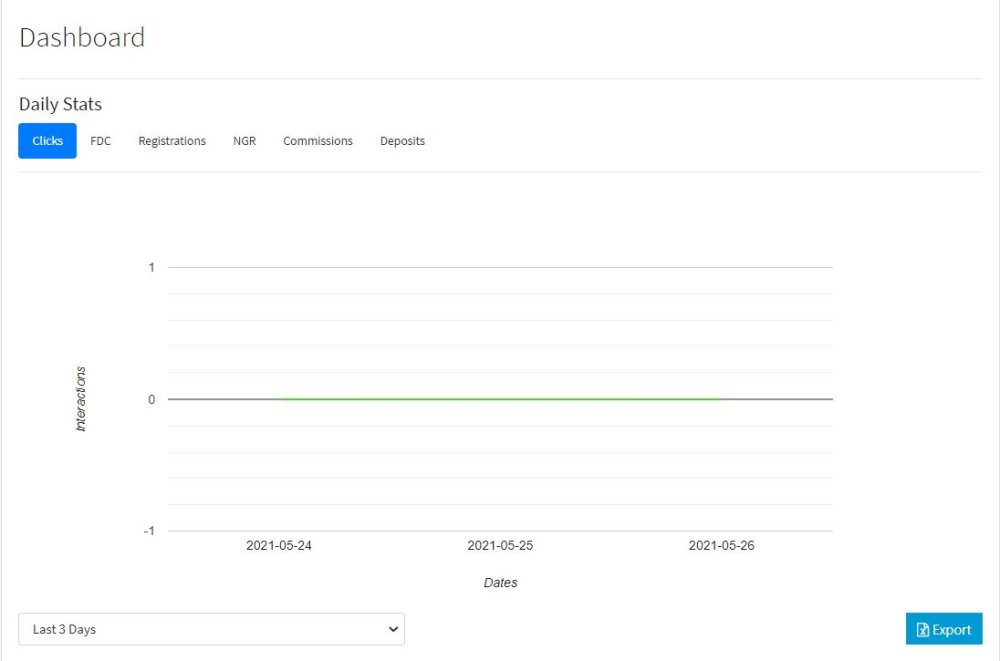Screen dimensions: 1000x661
Task: Open the Deposits tab
Action: click(x=402, y=141)
